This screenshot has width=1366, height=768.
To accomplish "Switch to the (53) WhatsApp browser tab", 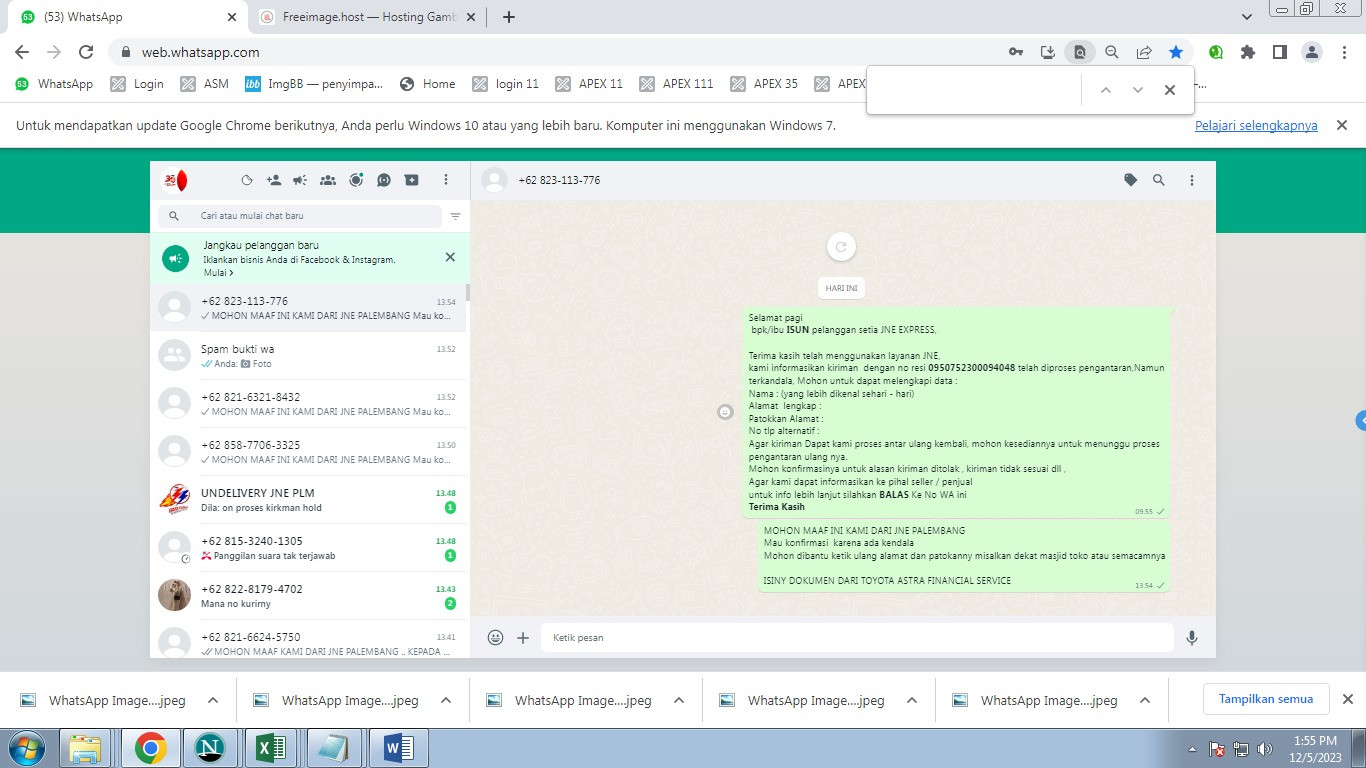I will [x=129, y=17].
